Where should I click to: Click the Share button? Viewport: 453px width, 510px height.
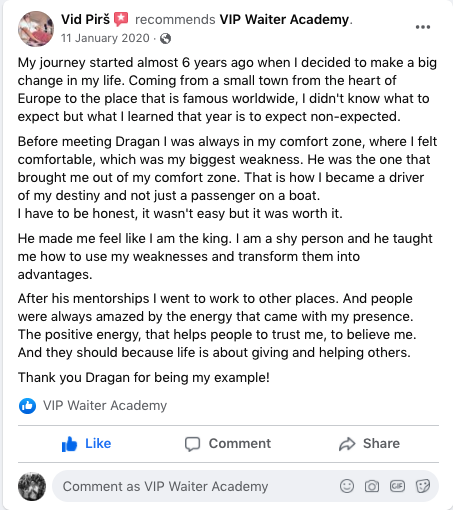pos(369,444)
